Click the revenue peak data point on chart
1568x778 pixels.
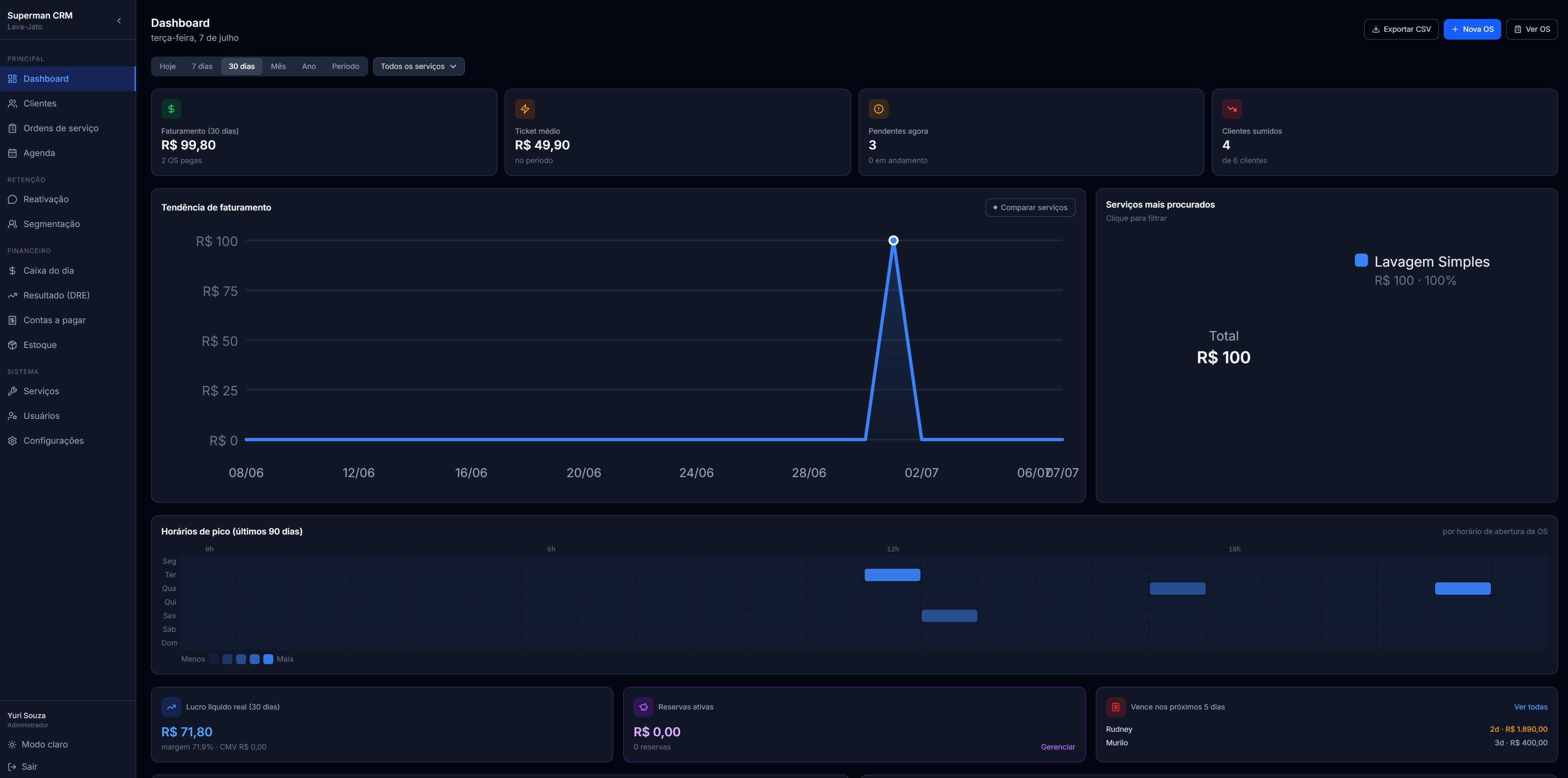tap(893, 241)
